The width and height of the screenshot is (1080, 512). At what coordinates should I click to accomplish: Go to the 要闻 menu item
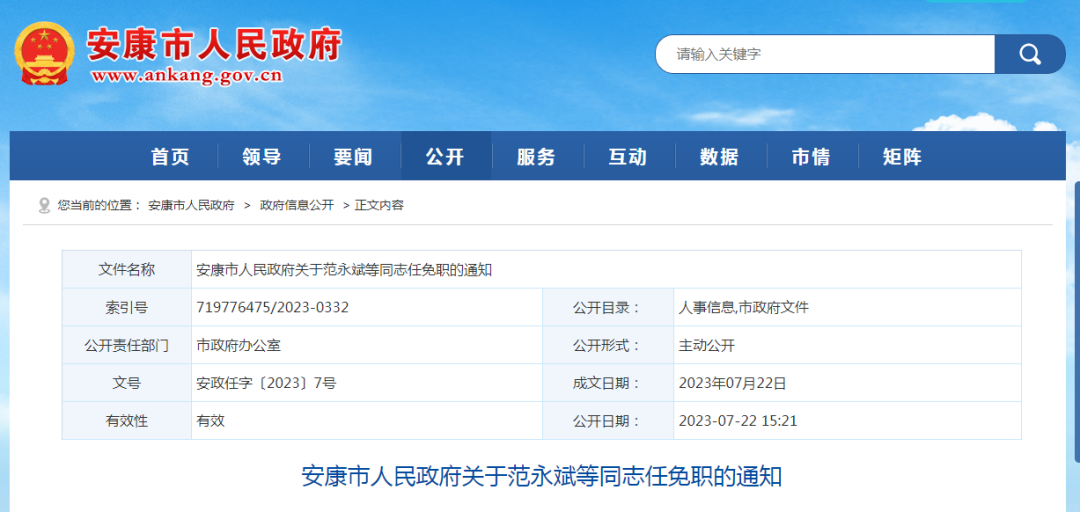[353, 157]
